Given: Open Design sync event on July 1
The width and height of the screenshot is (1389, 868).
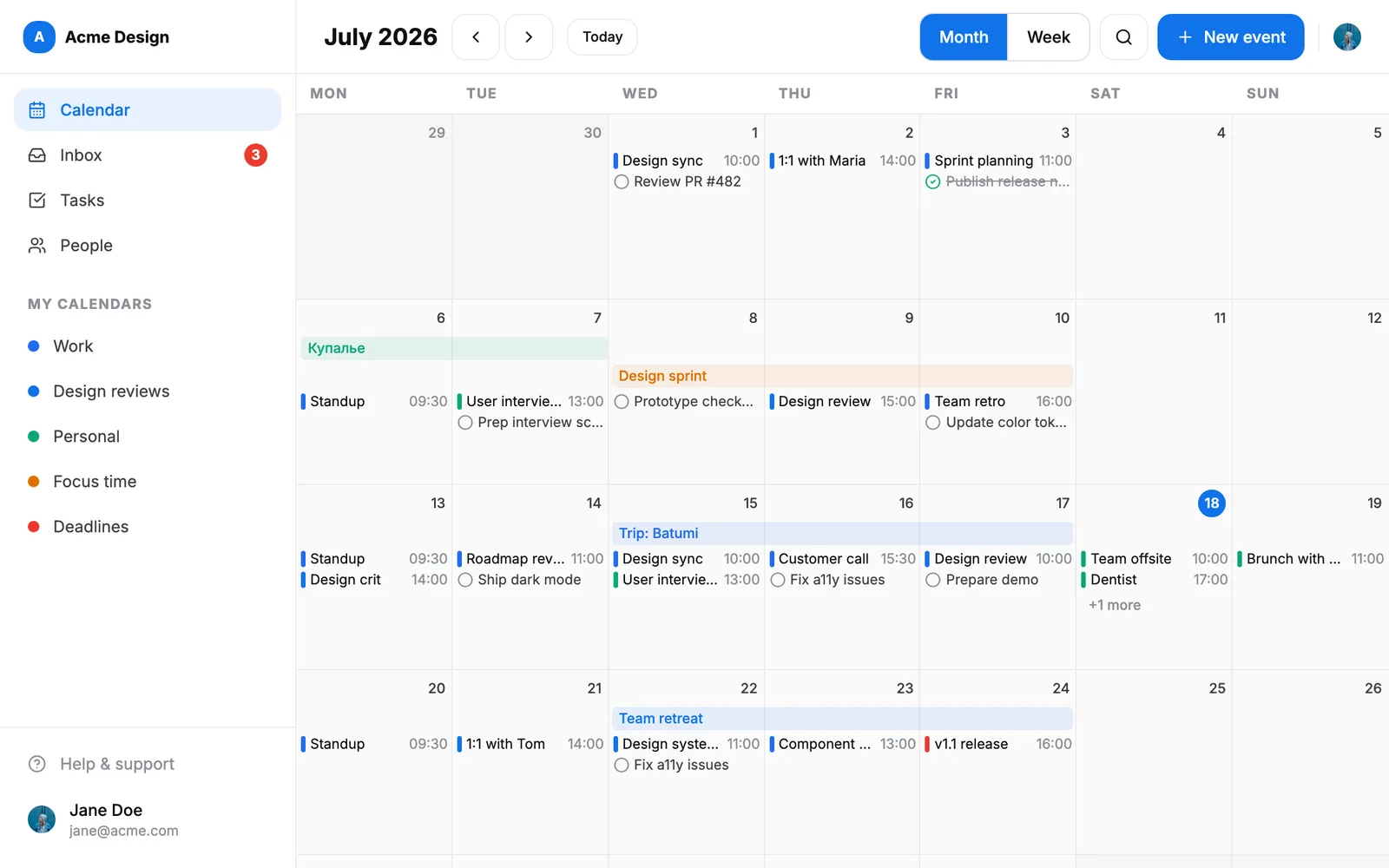Looking at the screenshot, I should pos(686,161).
